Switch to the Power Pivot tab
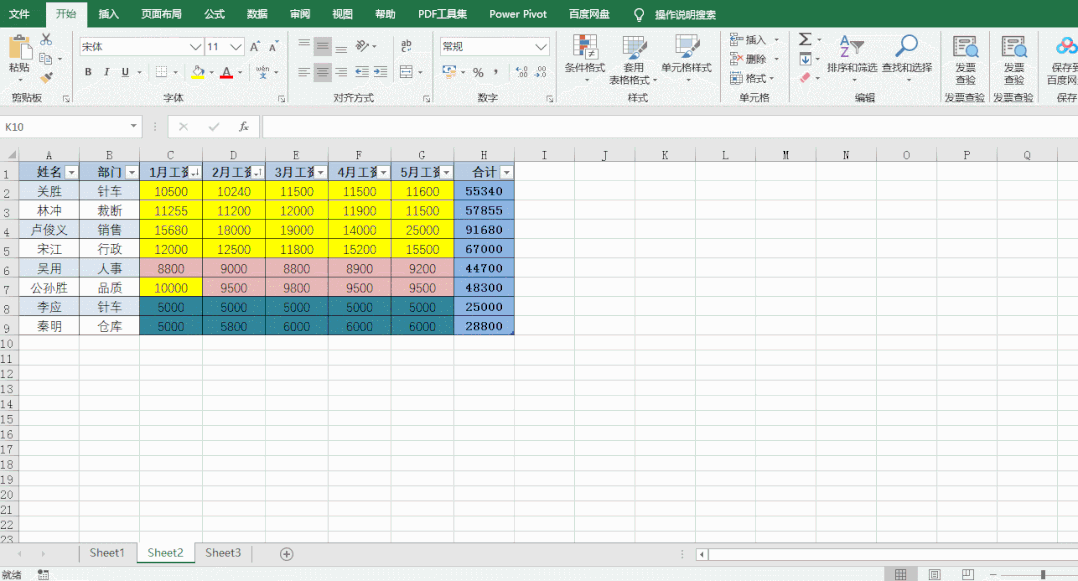This screenshot has width=1078, height=581. [x=518, y=14]
